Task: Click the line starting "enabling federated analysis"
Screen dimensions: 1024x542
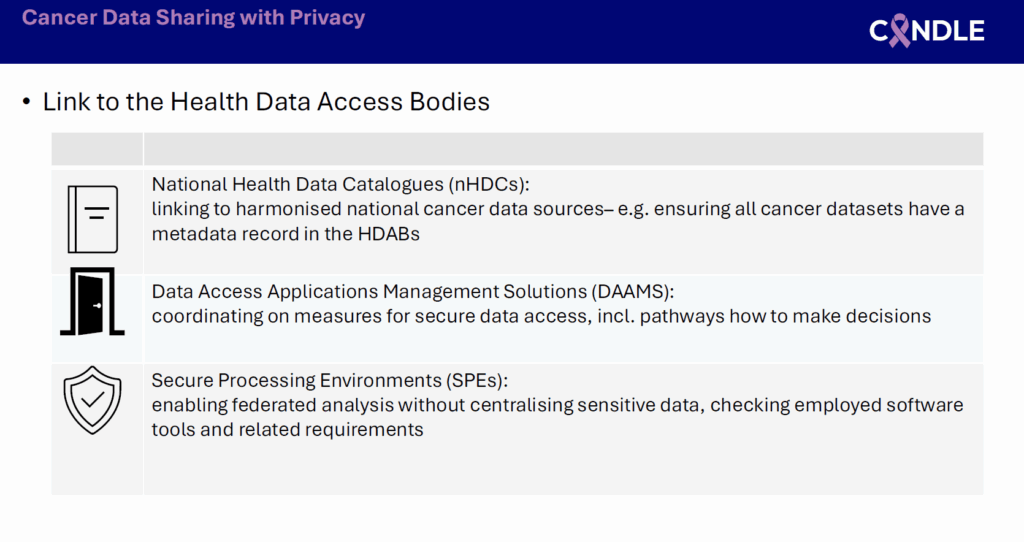Action: click(557, 405)
